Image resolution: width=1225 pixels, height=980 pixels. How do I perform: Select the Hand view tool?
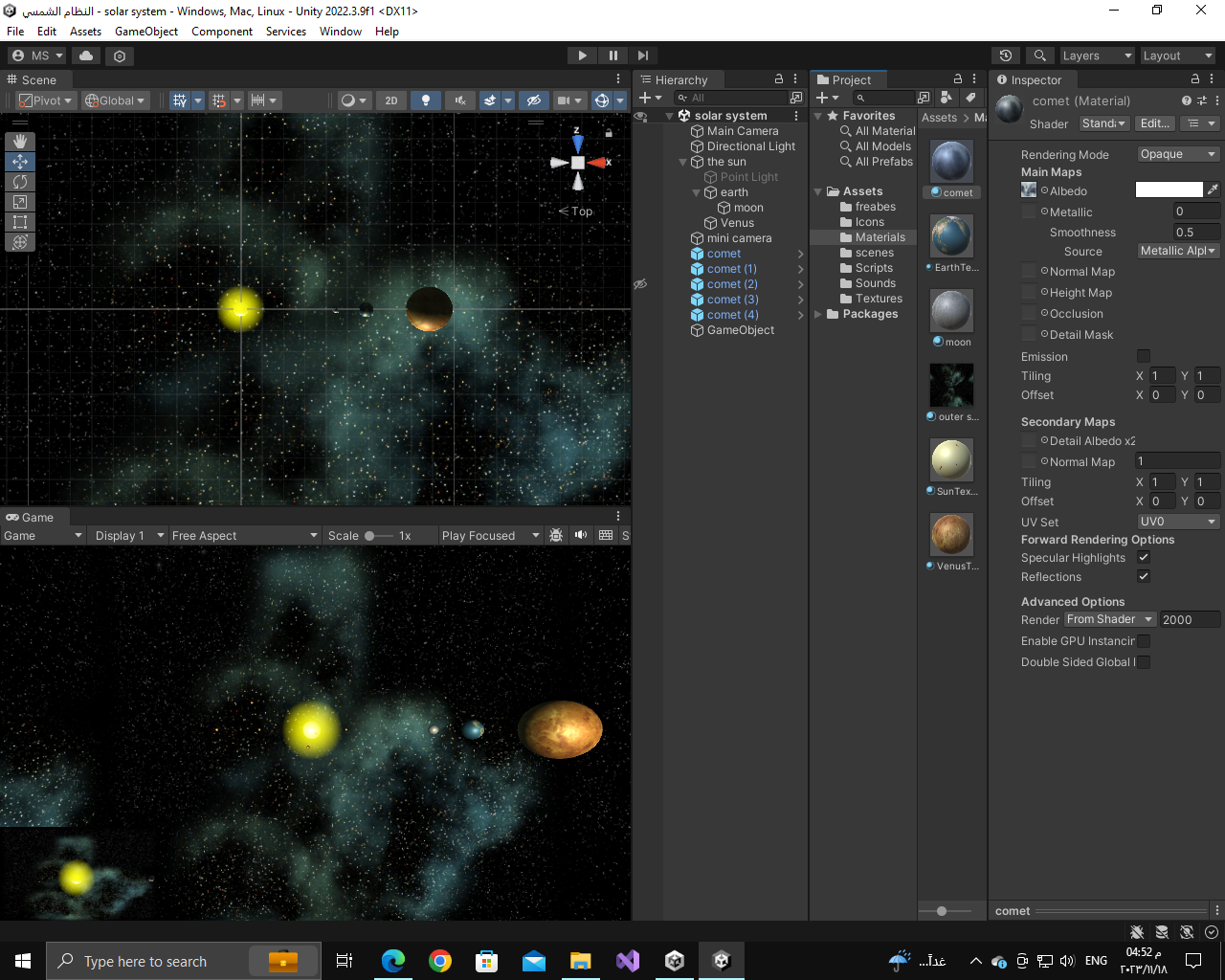tap(19, 141)
